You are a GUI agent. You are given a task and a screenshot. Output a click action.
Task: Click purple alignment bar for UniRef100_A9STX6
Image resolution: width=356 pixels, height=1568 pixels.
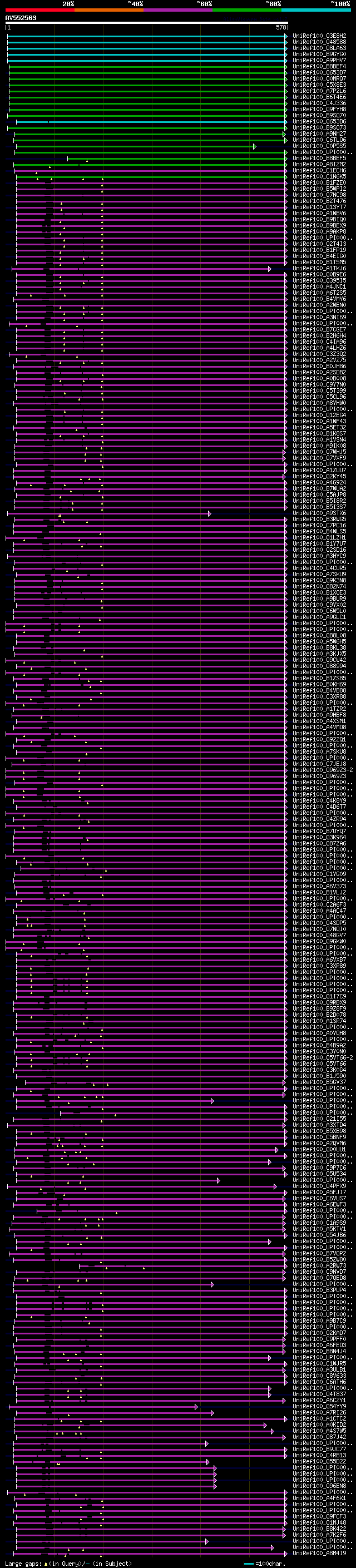[x=109, y=514]
